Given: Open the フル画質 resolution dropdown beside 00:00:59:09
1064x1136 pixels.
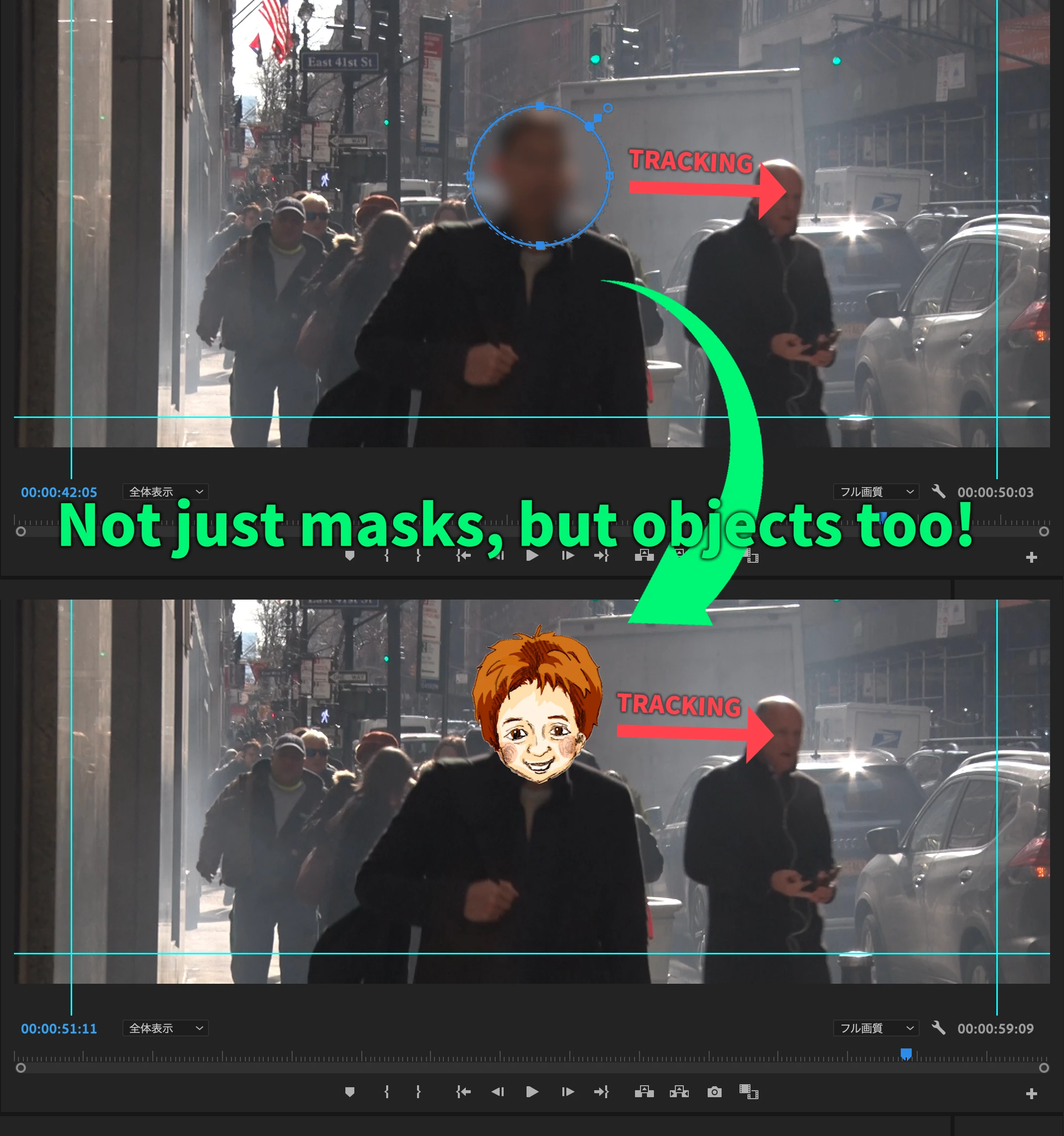Looking at the screenshot, I should [875, 1028].
